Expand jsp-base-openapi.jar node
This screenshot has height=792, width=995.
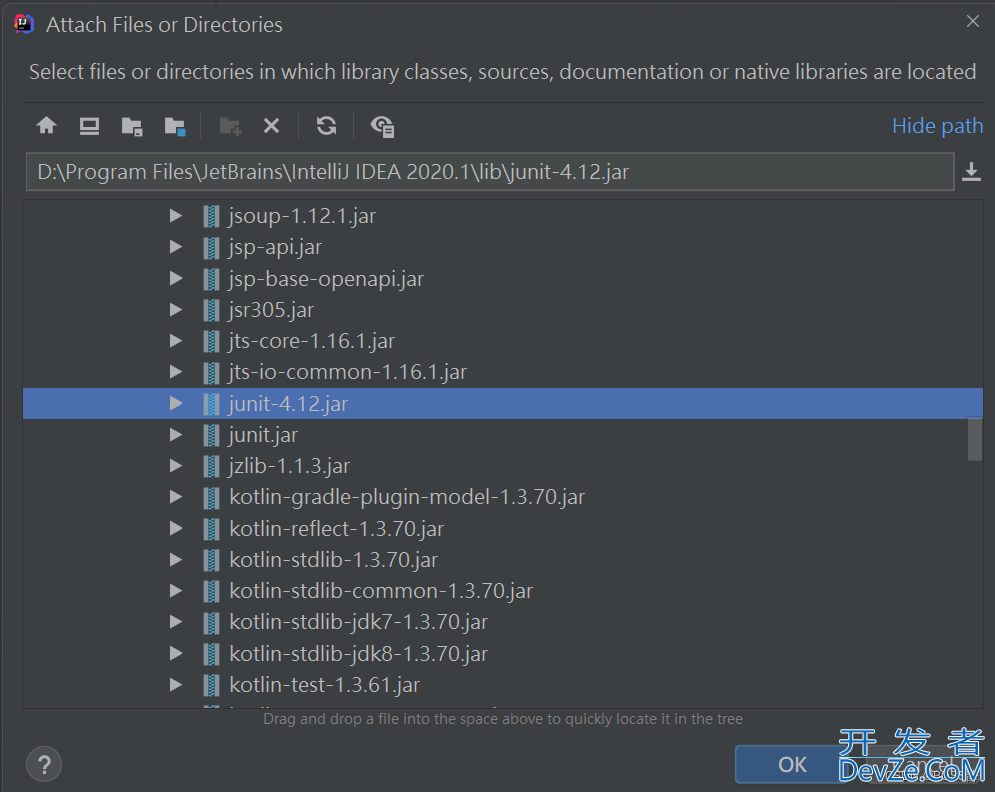tap(176, 279)
